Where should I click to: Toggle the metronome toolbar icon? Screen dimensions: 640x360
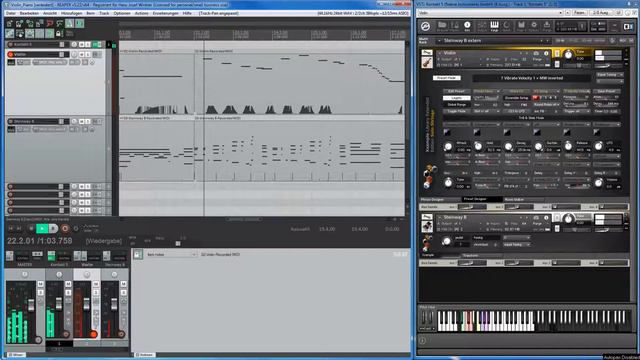click(70, 23)
